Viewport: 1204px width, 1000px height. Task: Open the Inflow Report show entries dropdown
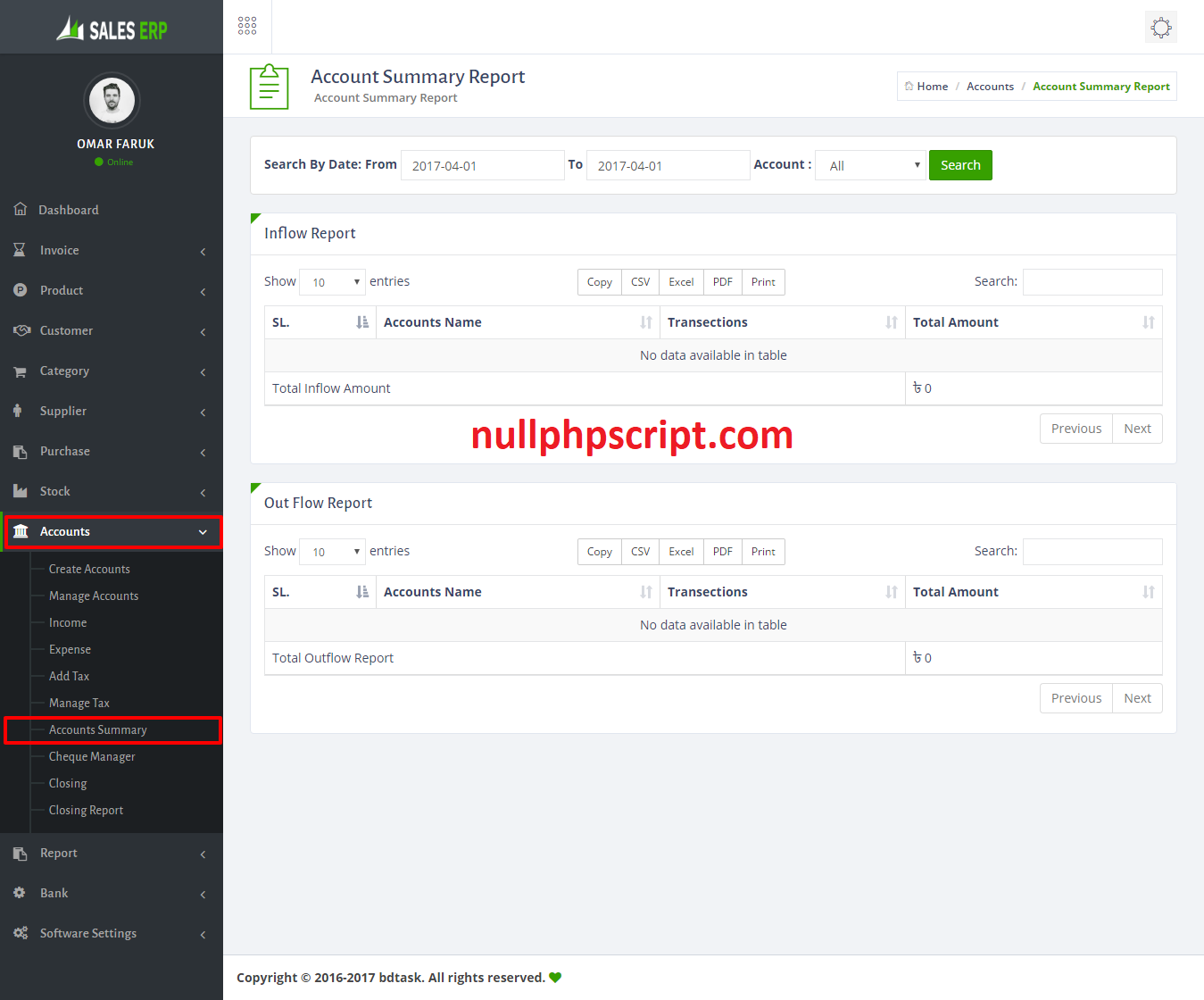tap(332, 282)
